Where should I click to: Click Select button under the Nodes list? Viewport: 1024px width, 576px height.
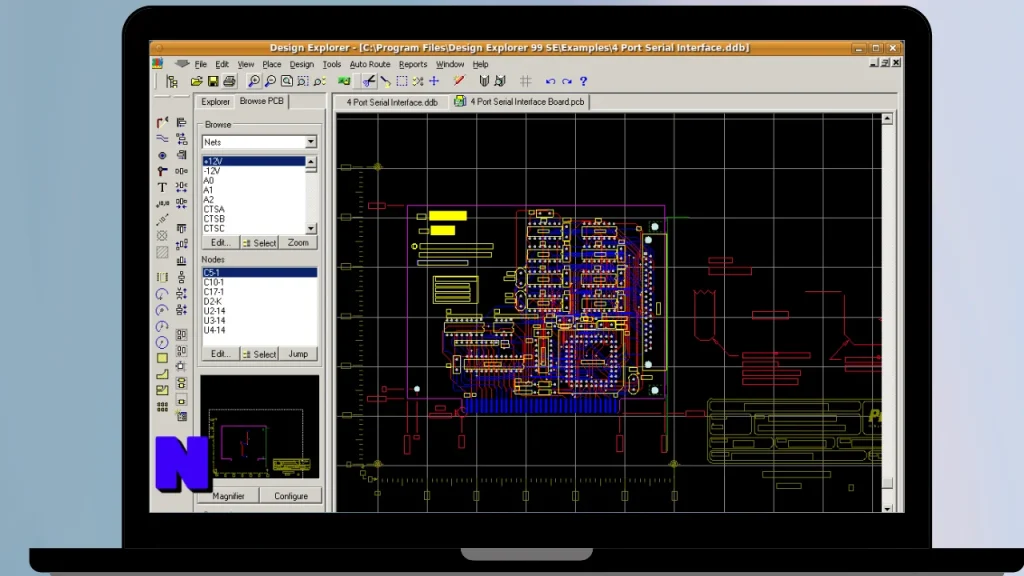tap(259, 354)
